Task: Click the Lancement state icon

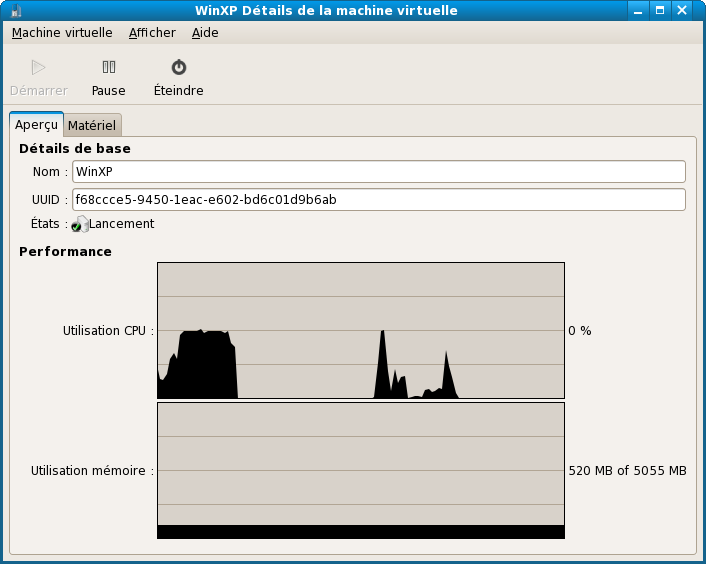Action: coord(79,224)
